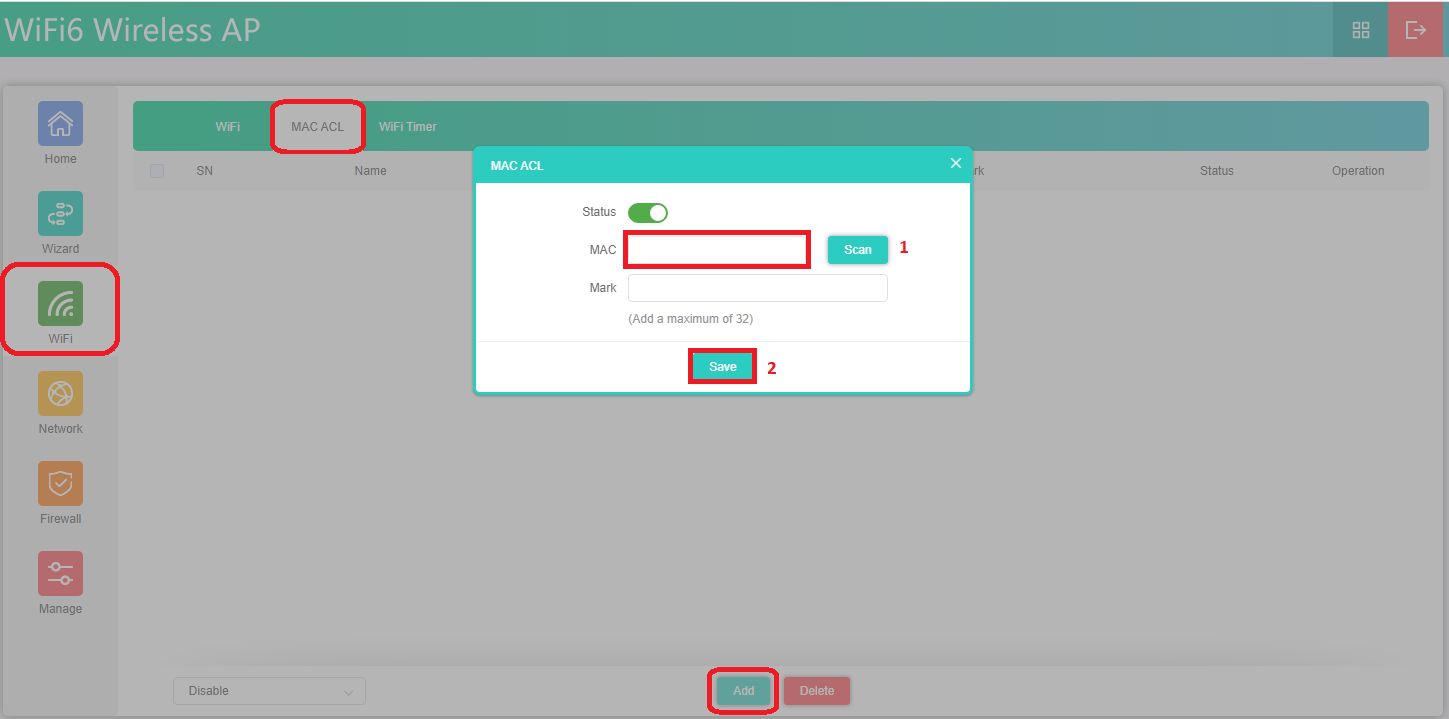The height and width of the screenshot is (719, 1449).
Task: Close the MAC ACL dialog
Action: point(955,163)
